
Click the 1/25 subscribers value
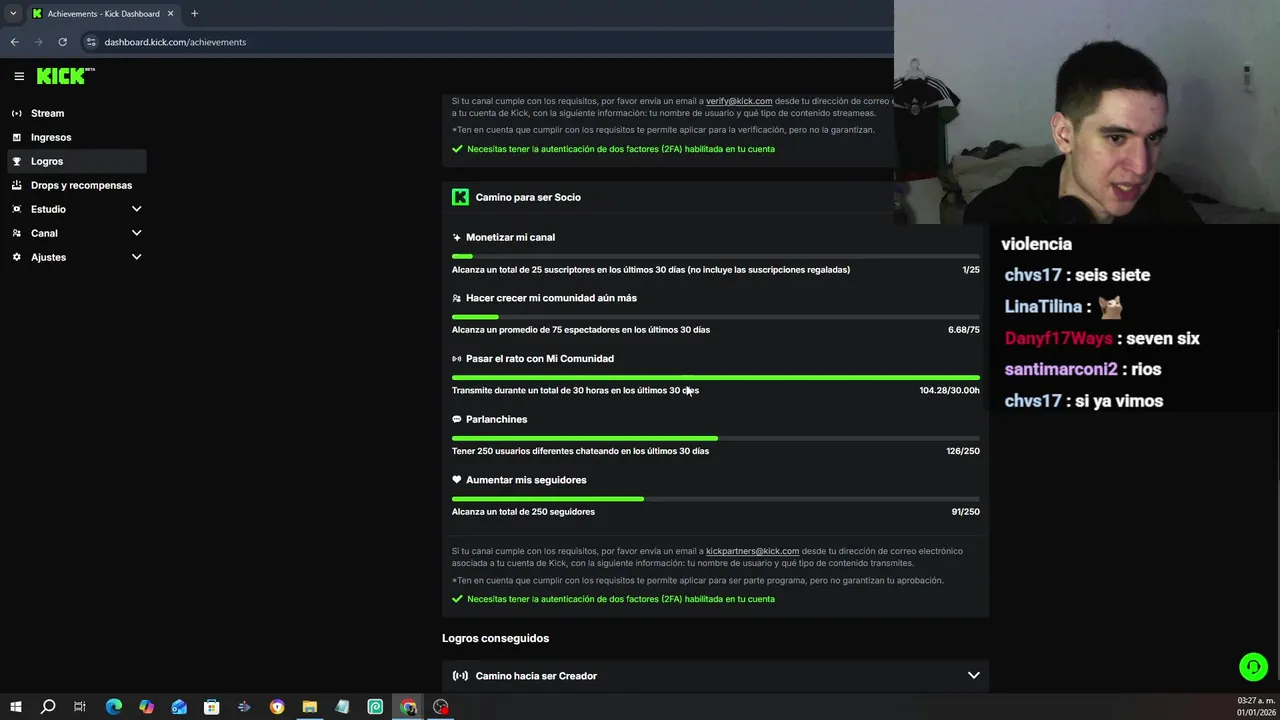(x=971, y=270)
